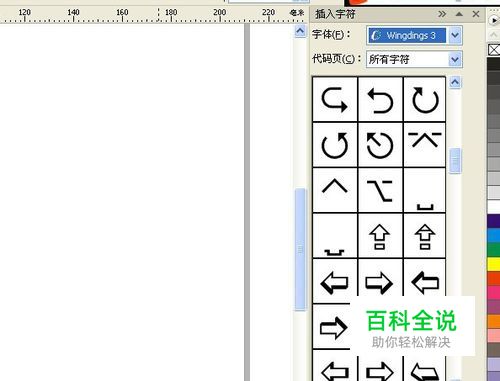
Task: Click the character grid scroll up arrow
Action: pos(455,82)
